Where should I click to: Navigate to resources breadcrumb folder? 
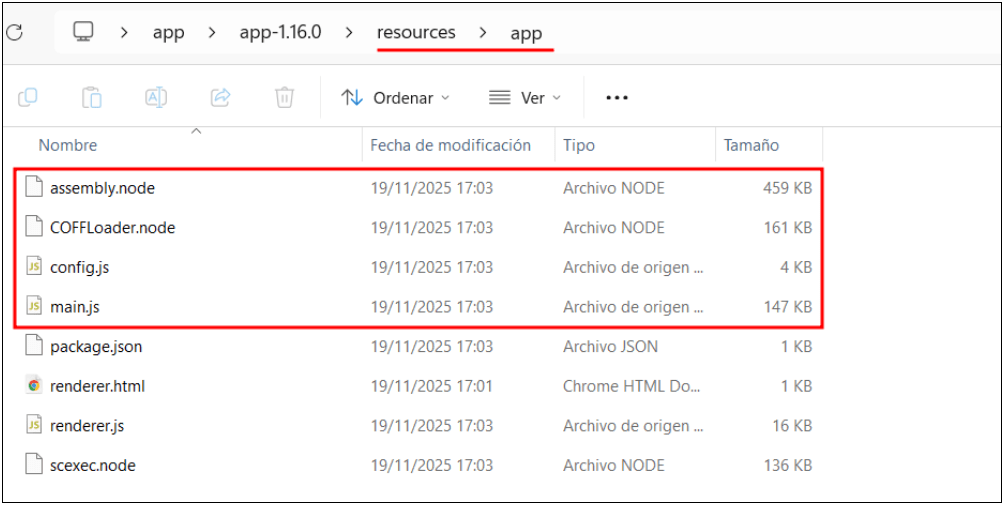(x=416, y=33)
